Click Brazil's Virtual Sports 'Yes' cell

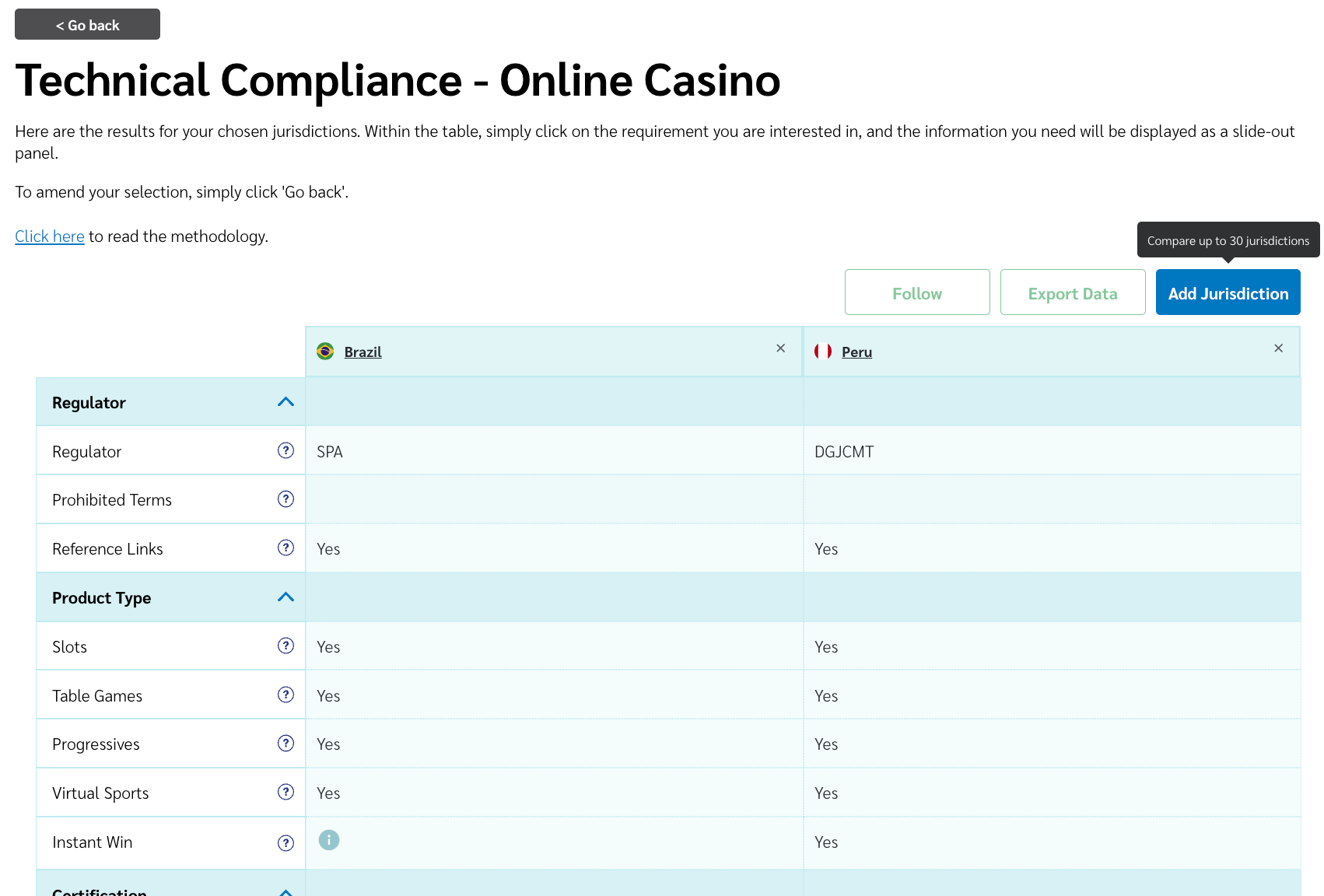pos(554,793)
